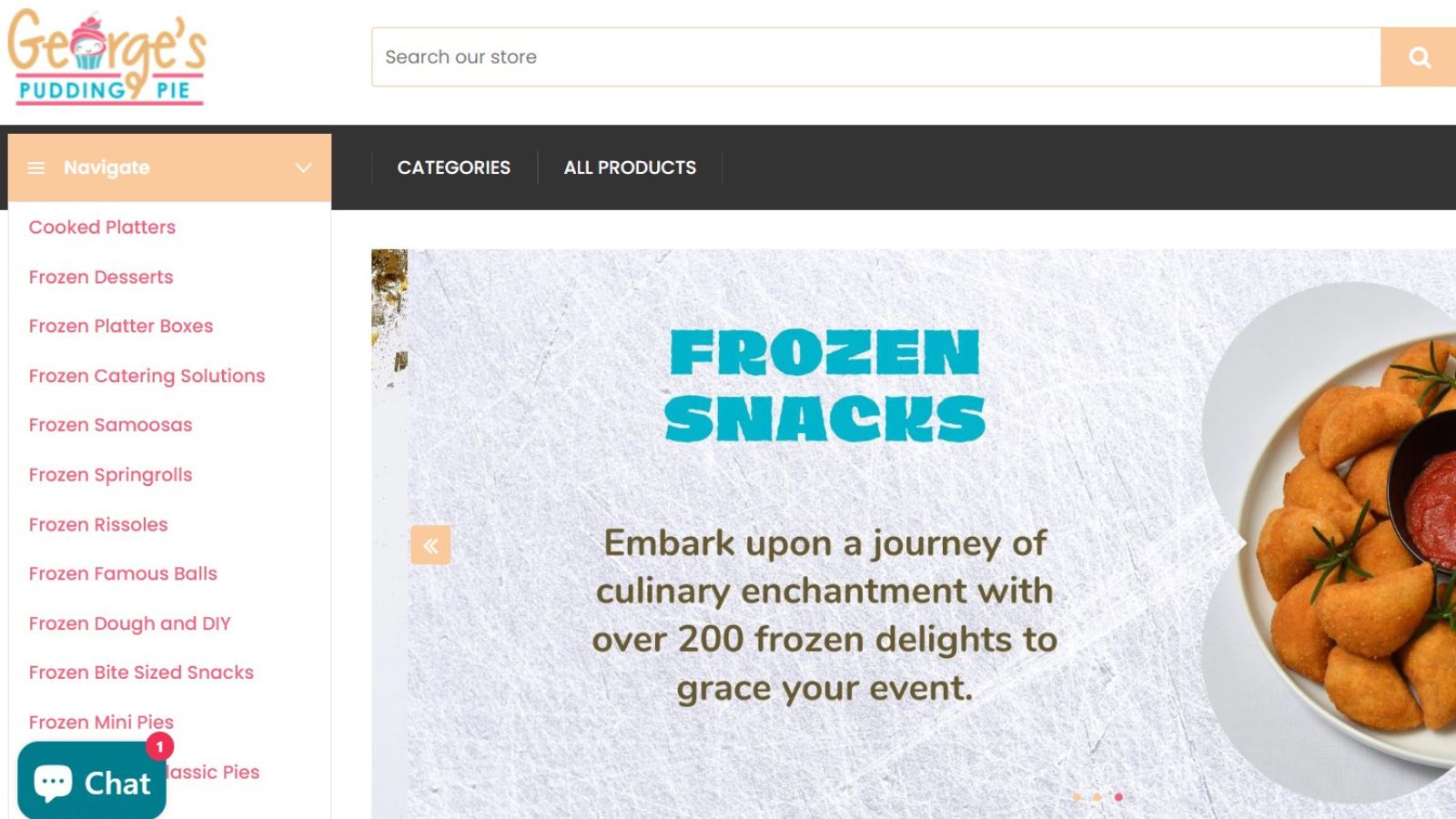Open Frozen Famous Balls category
Image resolution: width=1456 pixels, height=819 pixels.
tap(123, 573)
